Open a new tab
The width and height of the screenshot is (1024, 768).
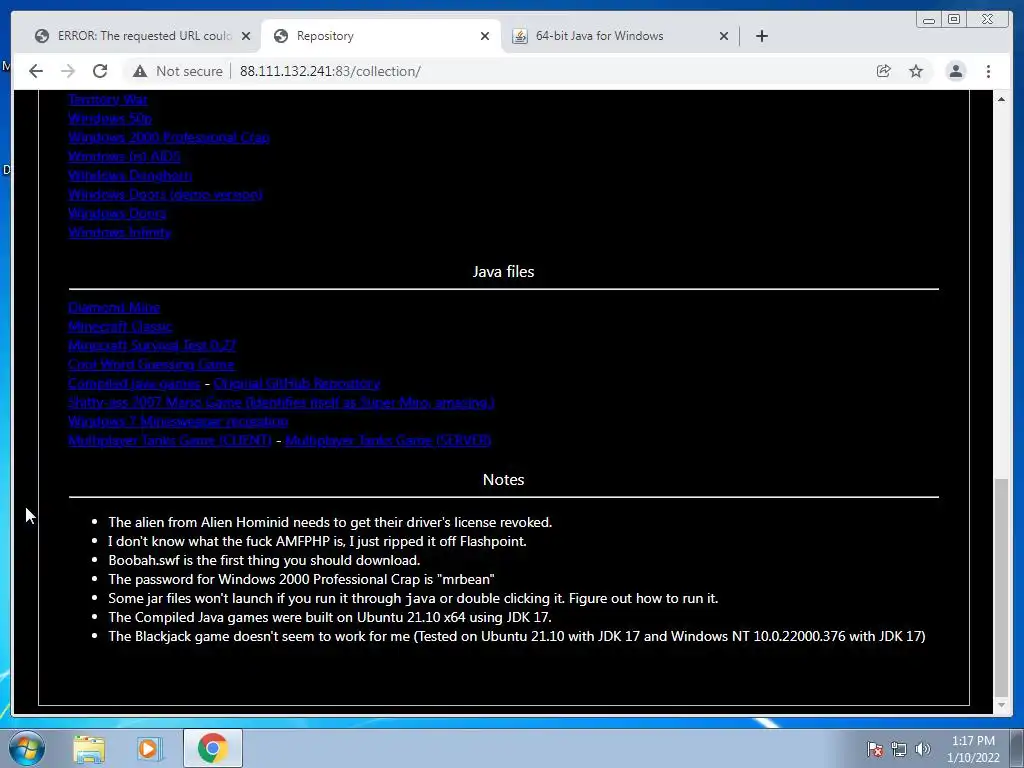coord(761,36)
